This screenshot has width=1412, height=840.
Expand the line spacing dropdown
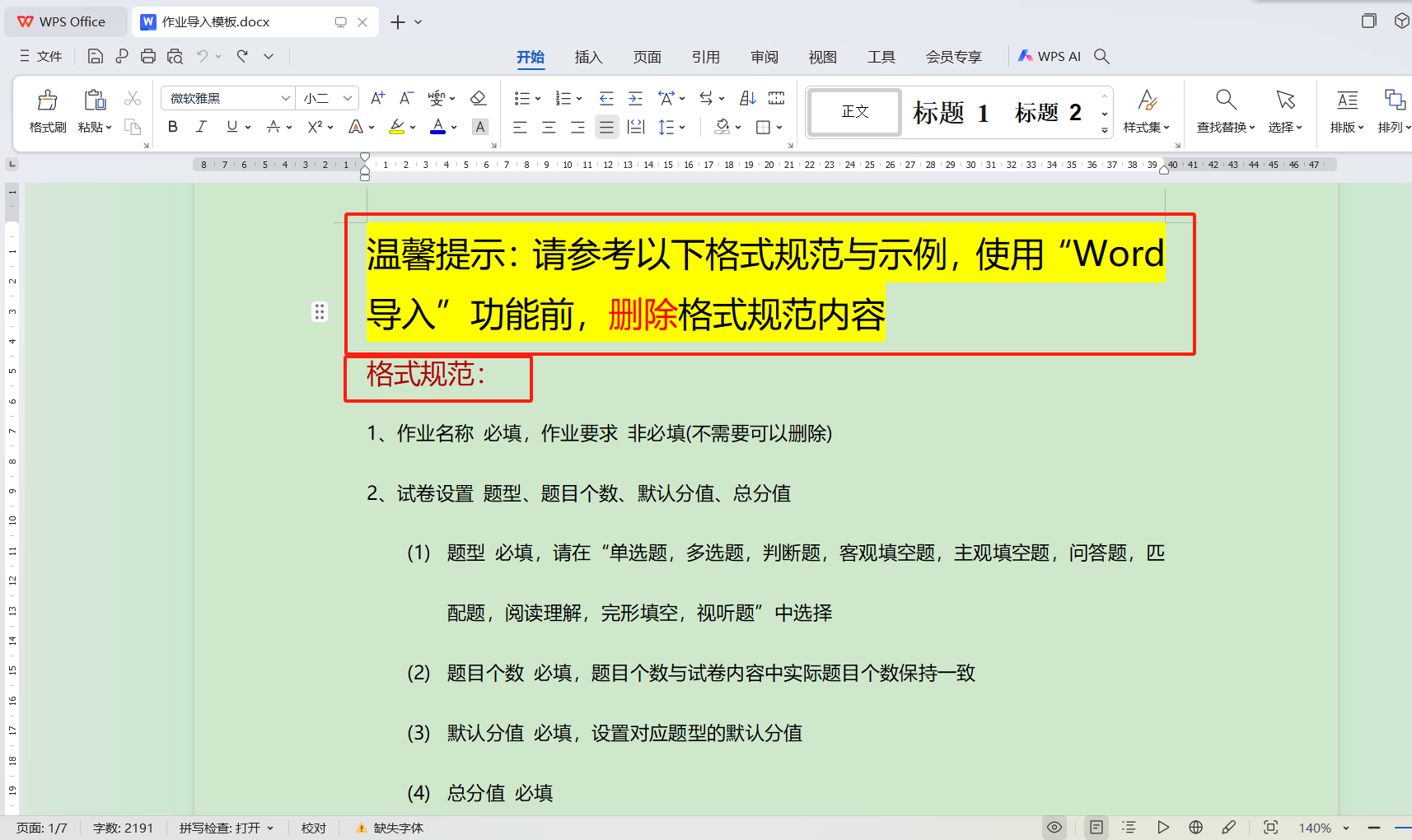point(682,126)
